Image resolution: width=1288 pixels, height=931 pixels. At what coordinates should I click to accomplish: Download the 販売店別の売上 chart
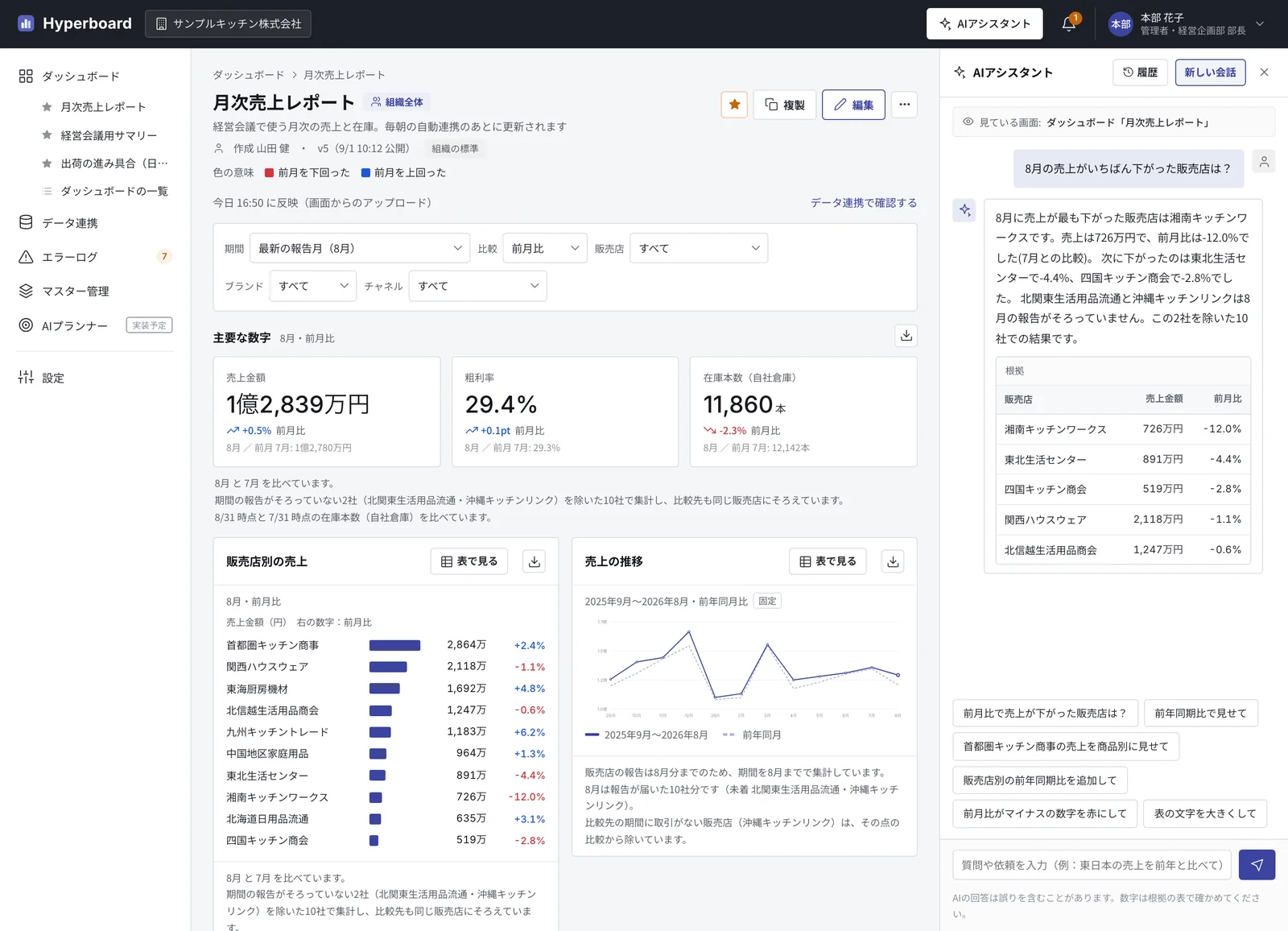pyautogui.click(x=534, y=561)
